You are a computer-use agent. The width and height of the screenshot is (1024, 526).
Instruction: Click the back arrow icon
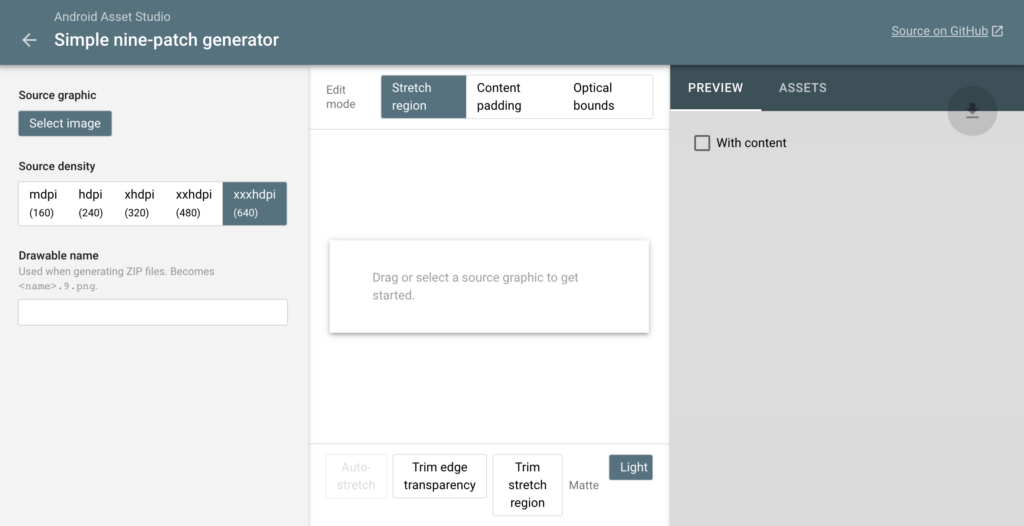29,40
